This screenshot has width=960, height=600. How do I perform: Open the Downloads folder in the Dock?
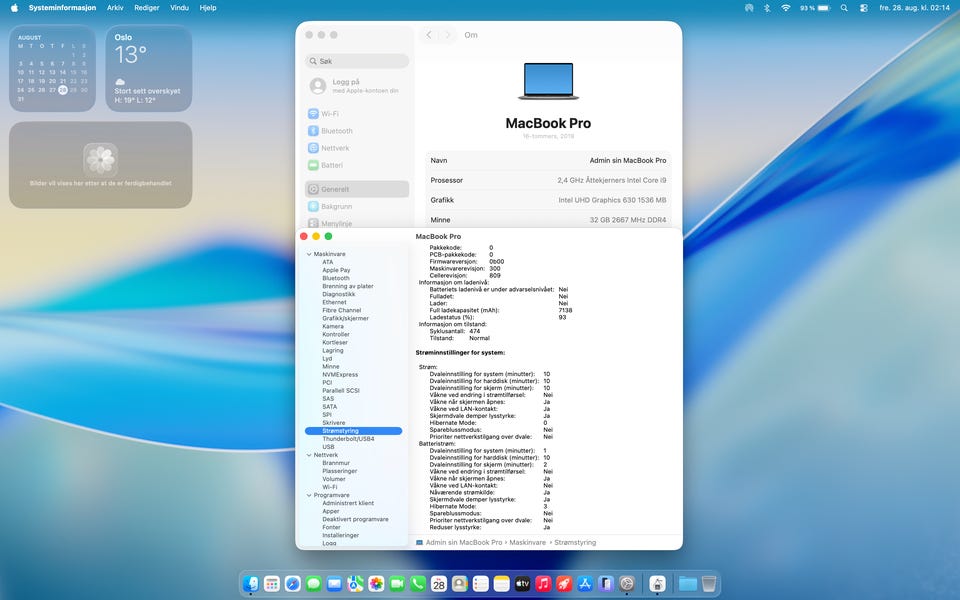pyautogui.click(x=688, y=584)
